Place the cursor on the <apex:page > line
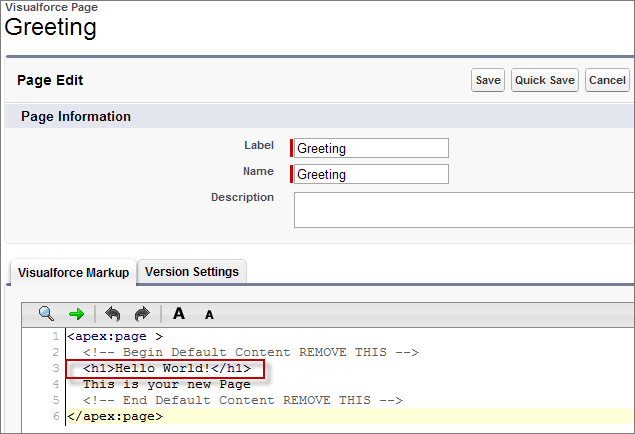The width and height of the screenshot is (635, 434). [115, 336]
